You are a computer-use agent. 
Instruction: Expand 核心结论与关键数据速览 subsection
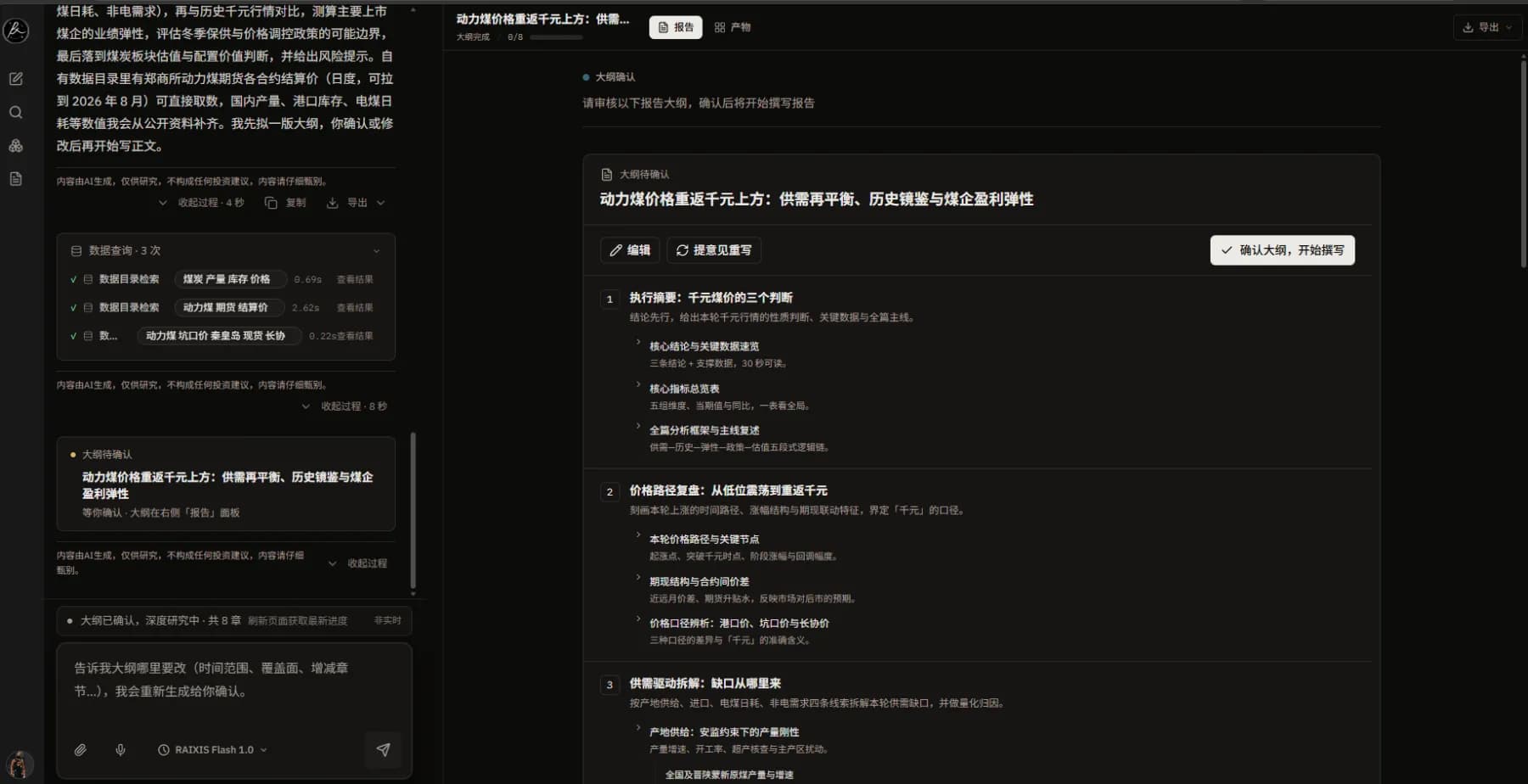638,342
